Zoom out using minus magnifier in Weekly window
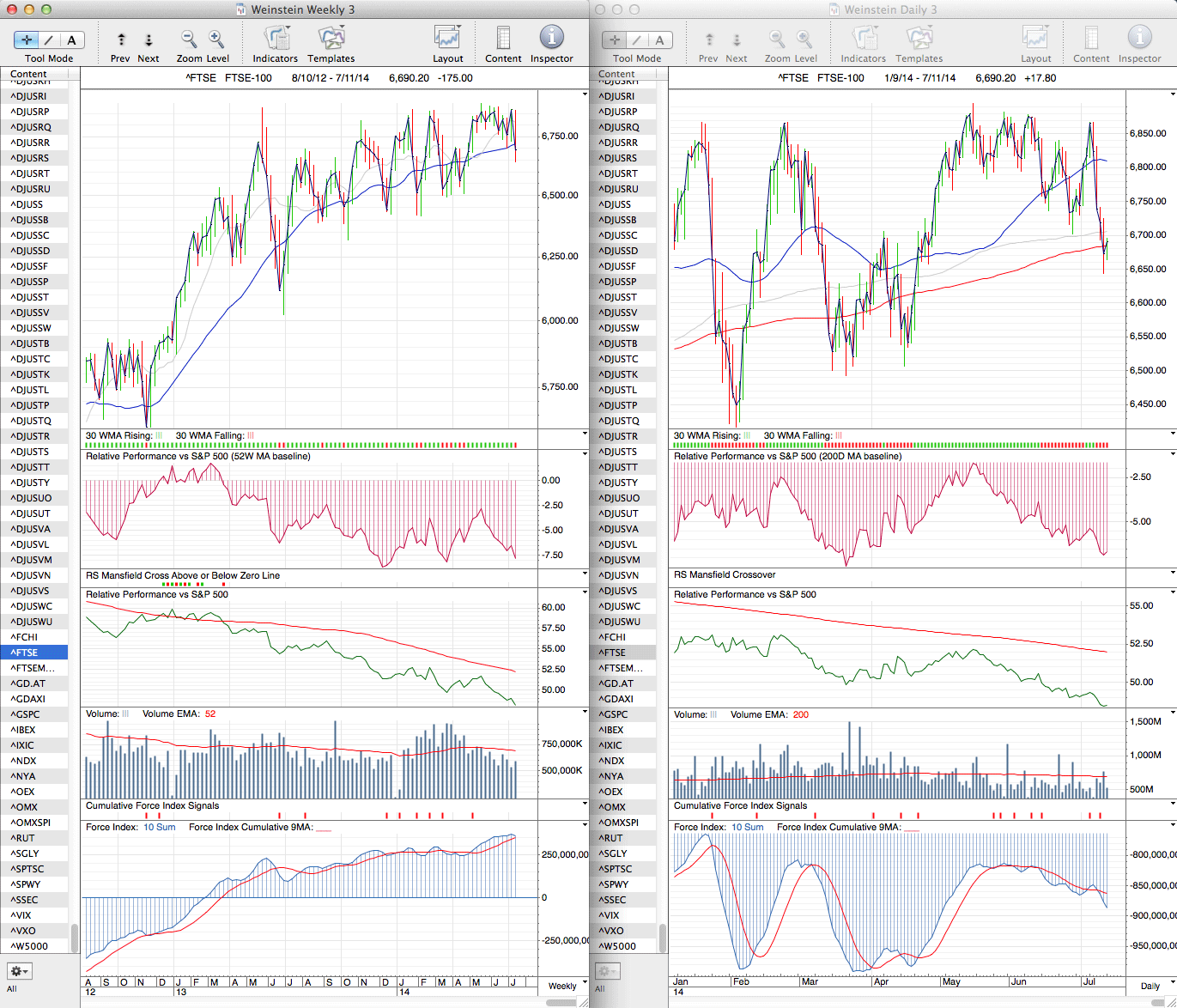The width and height of the screenshot is (1177, 1008). pyautogui.click(x=189, y=39)
